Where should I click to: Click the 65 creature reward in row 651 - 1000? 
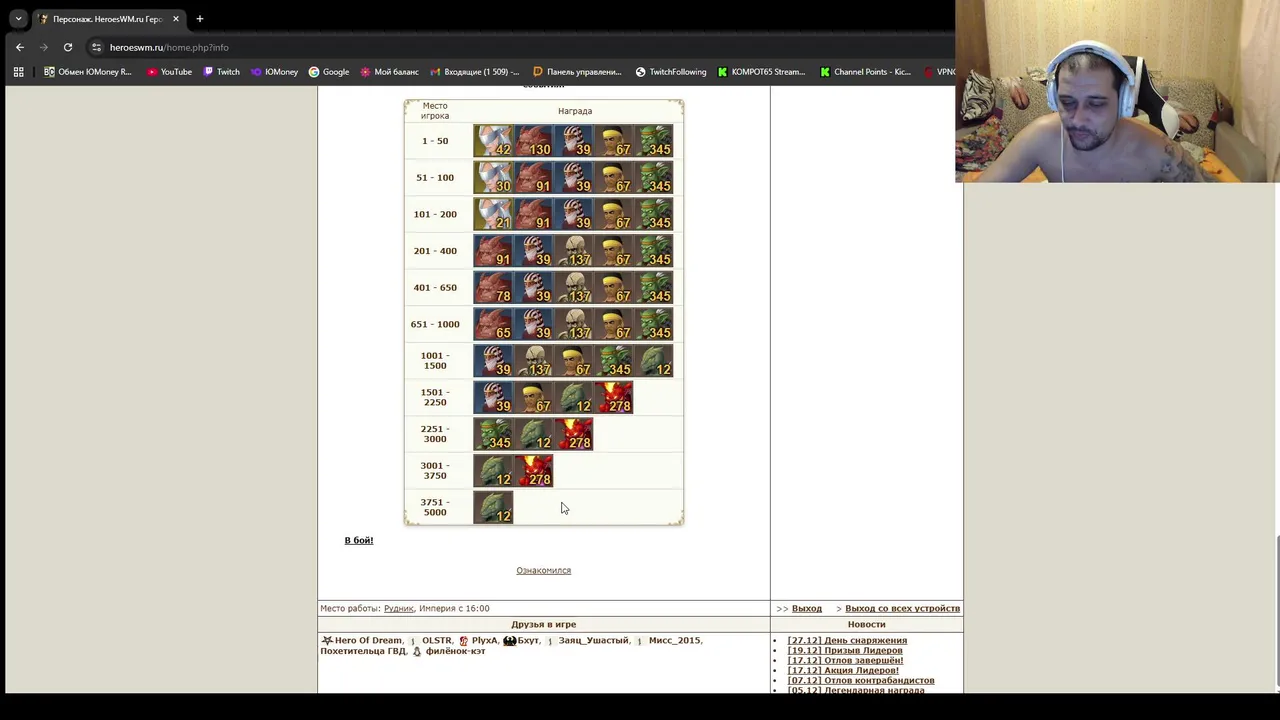[493, 324]
